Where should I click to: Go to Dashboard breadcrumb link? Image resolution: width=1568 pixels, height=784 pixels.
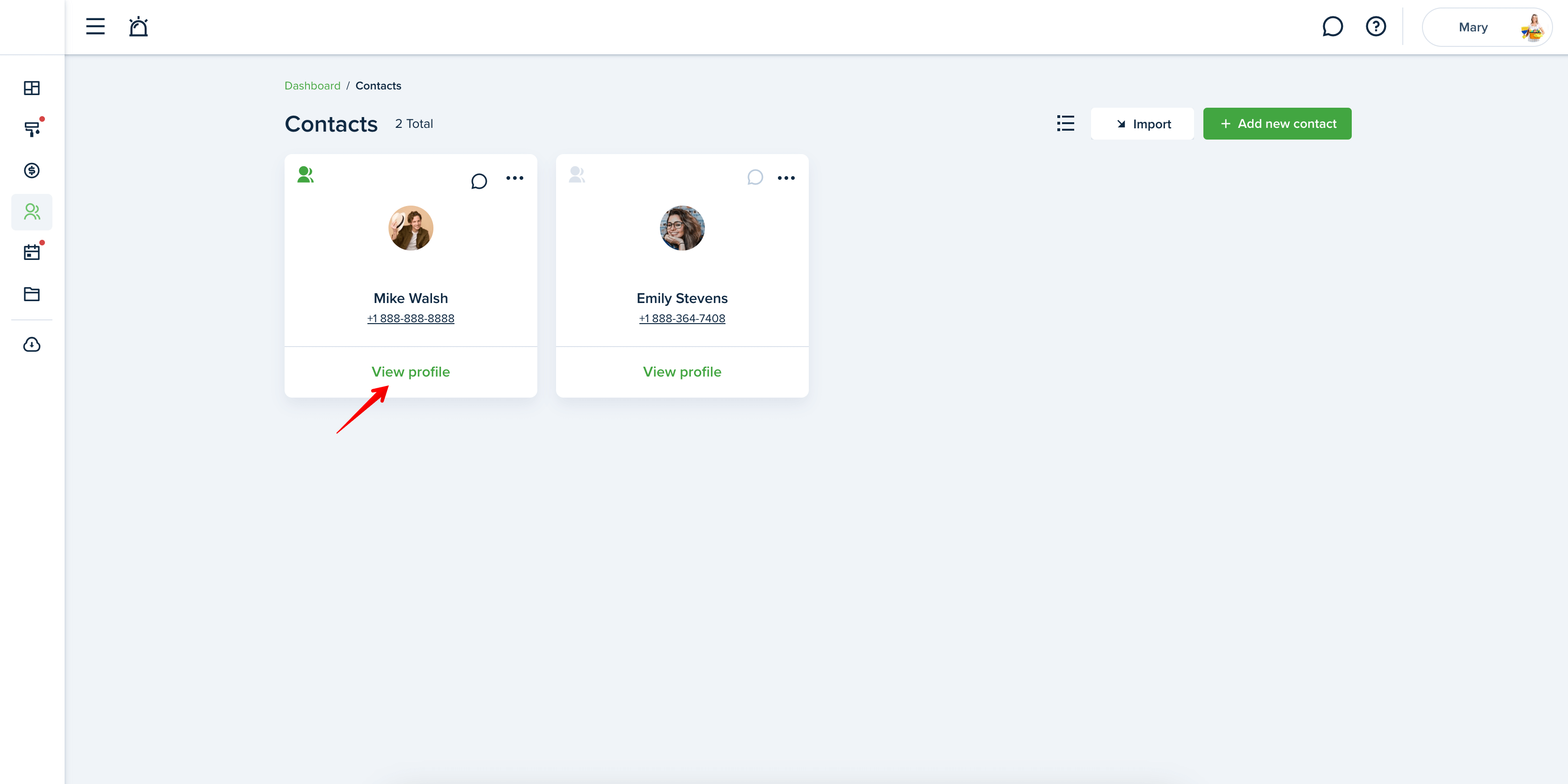(312, 86)
